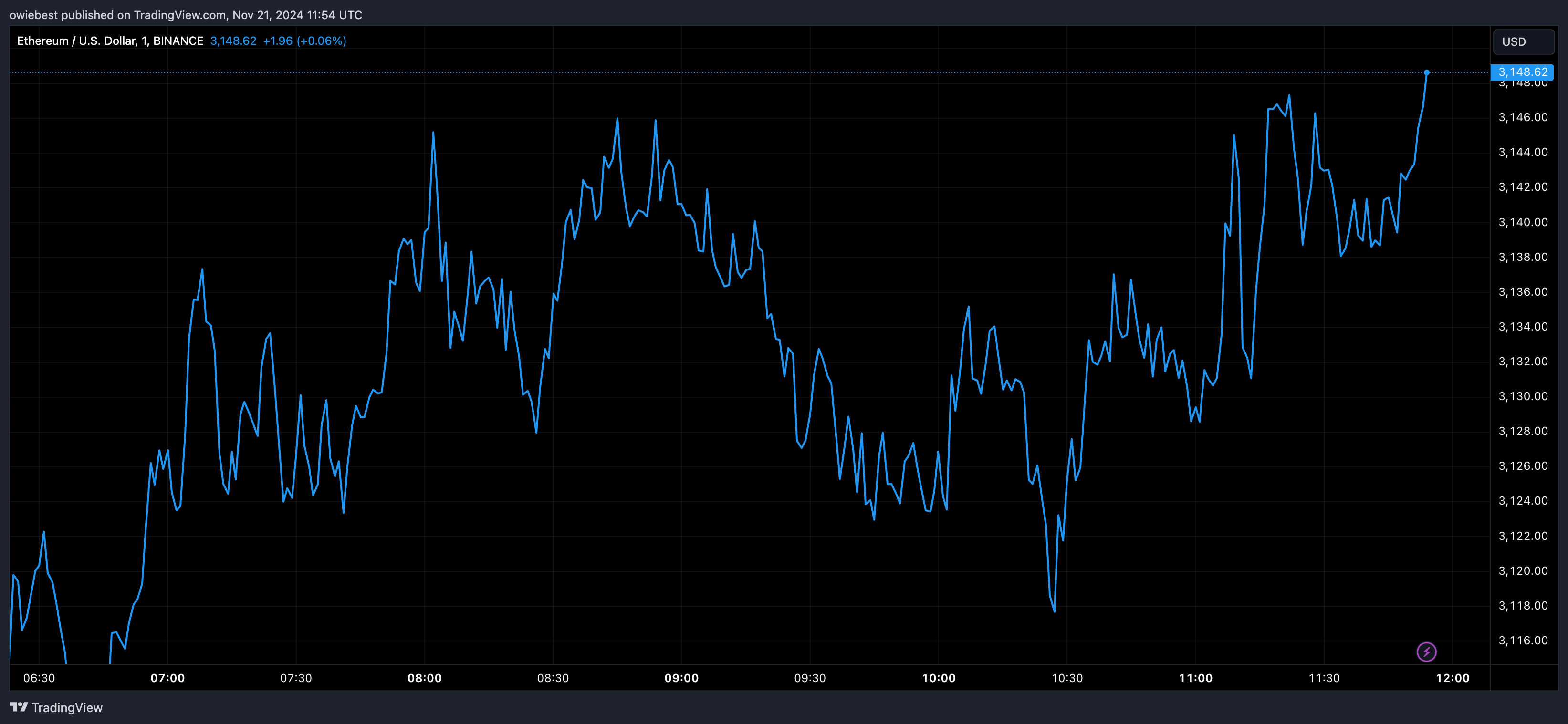Click the 12:00 time axis label

(x=1453, y=678)
